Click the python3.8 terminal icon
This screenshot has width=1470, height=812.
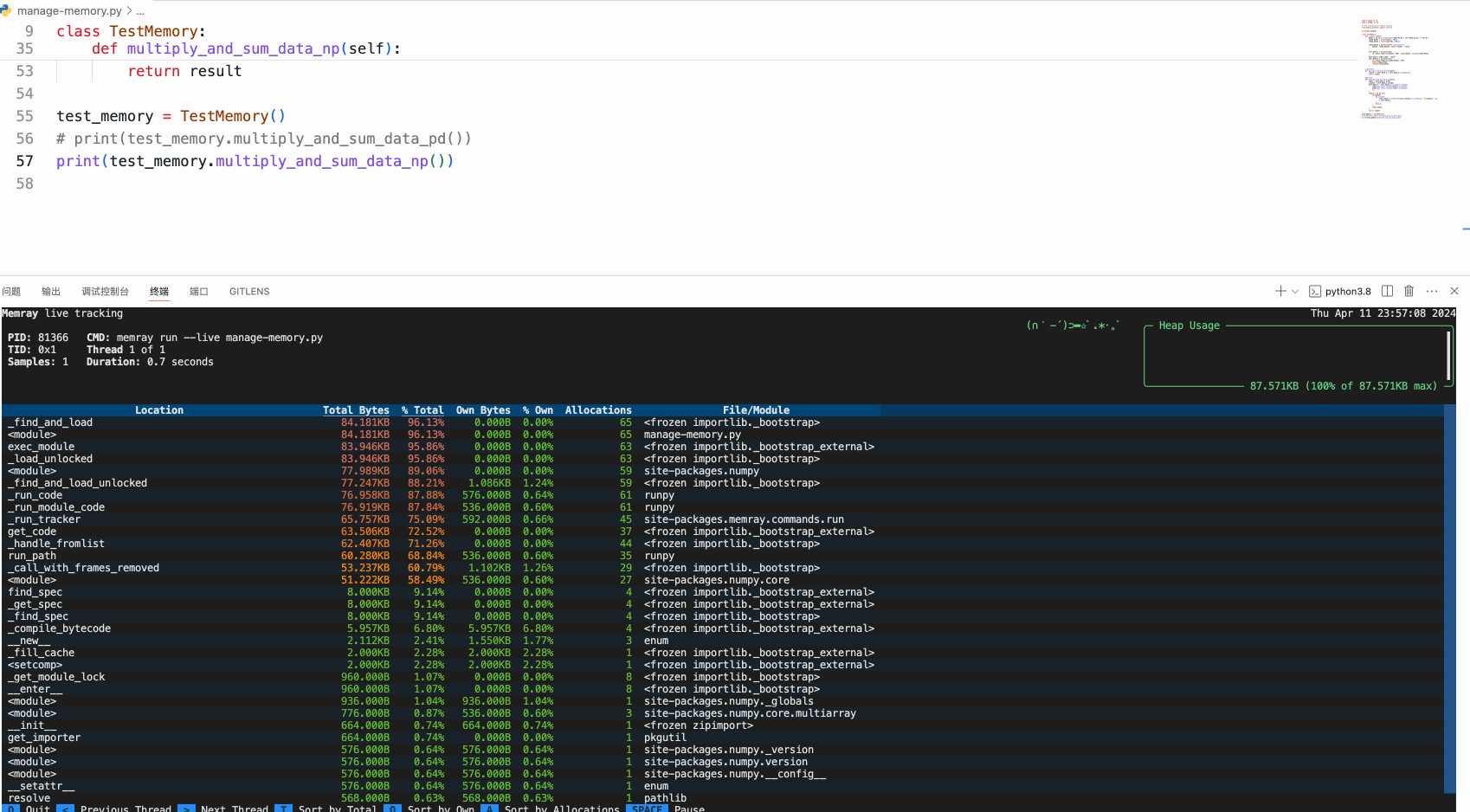click(1315, 292)
